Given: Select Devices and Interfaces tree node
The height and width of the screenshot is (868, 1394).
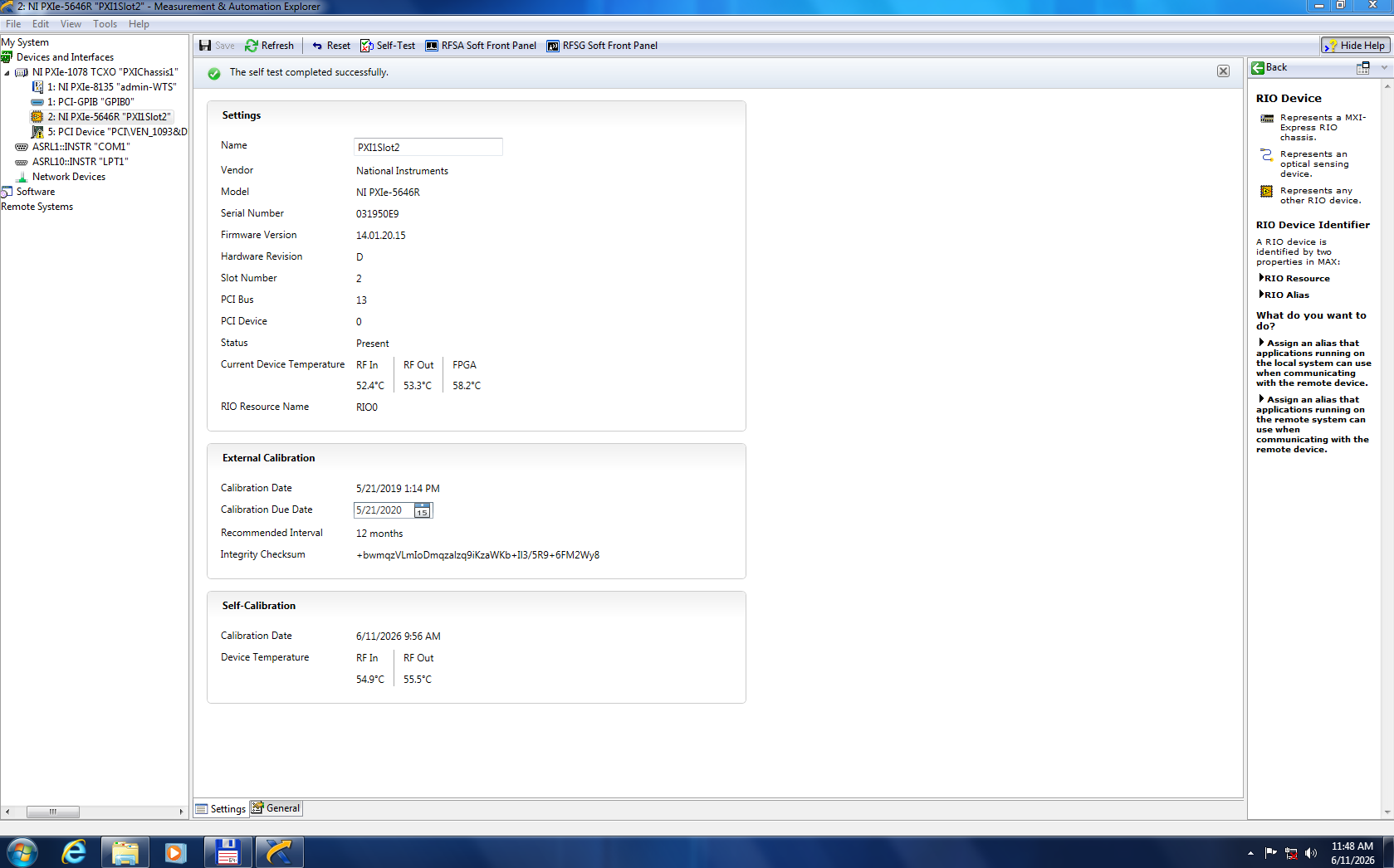Looking at the screenshot, I should click(x=65, y=57).
